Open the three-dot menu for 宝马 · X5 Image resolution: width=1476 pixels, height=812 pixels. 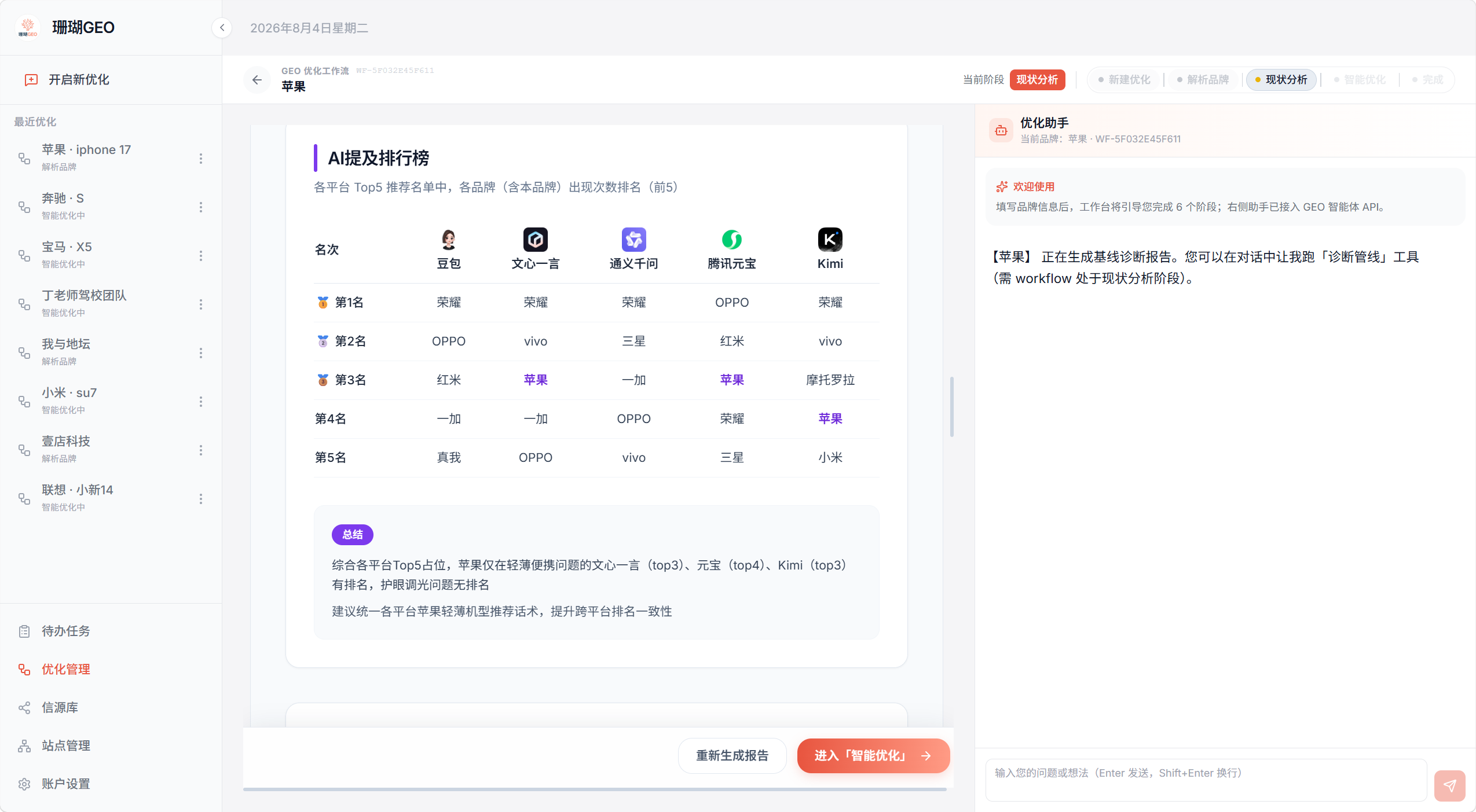[201, 255]
